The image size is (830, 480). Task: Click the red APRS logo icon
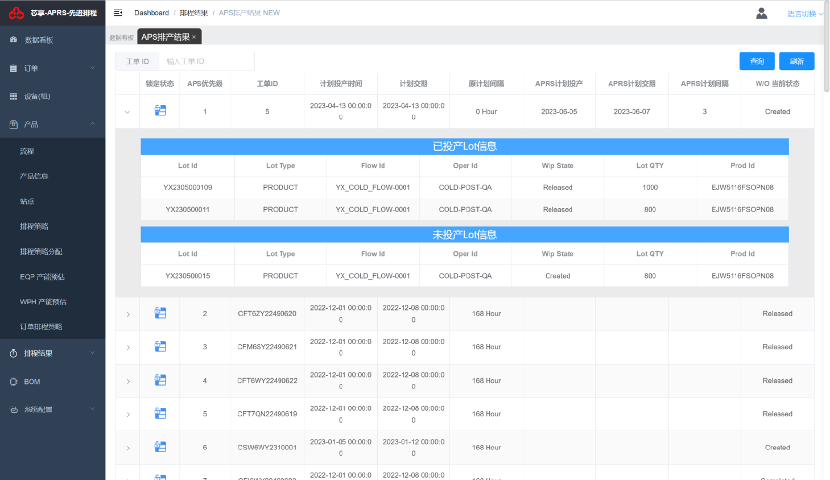click(16, 13)
